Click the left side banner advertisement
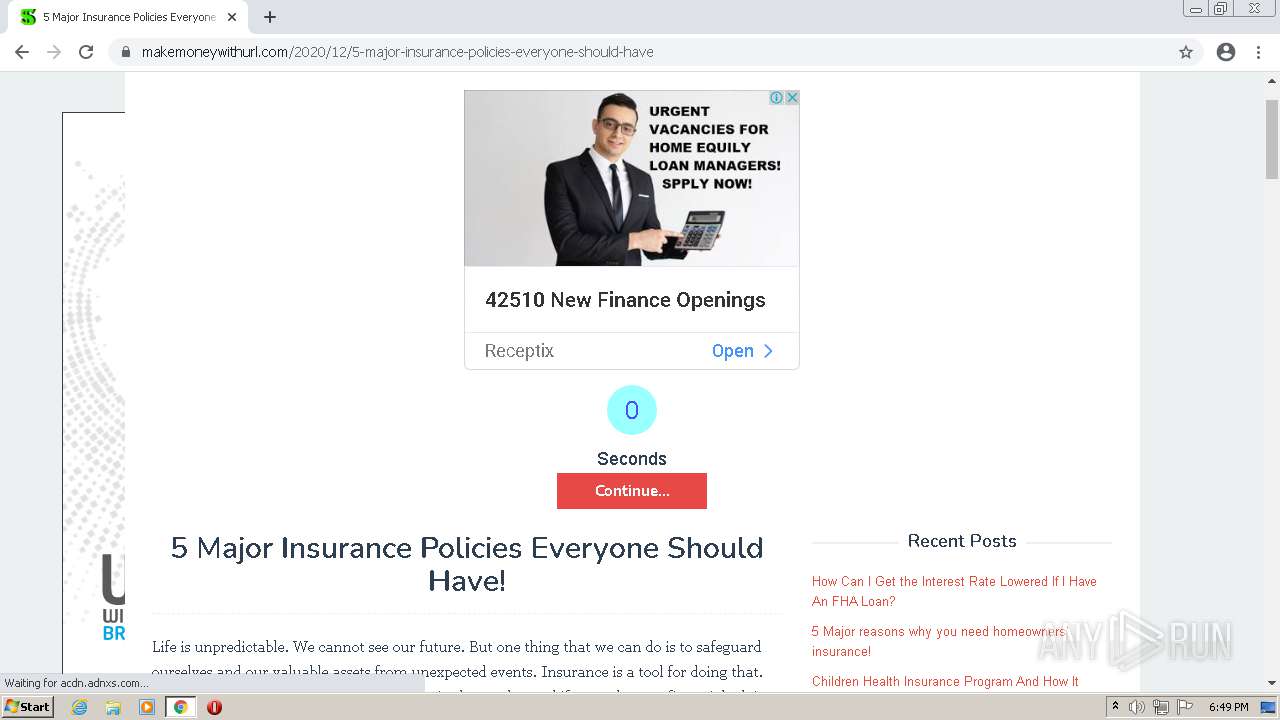Screen dimensions: 1280x720 (94, 392)
